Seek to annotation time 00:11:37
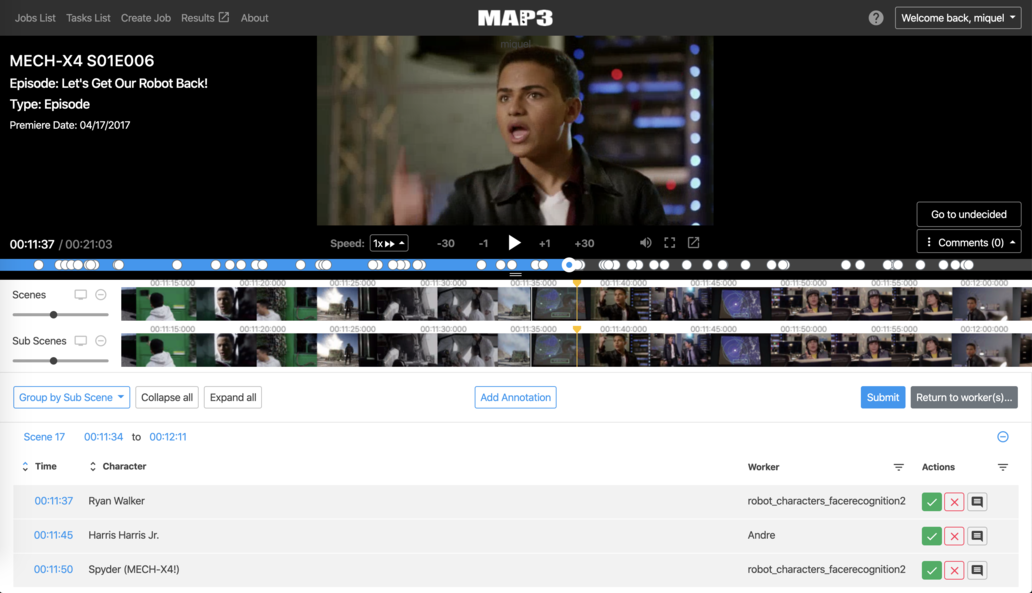The height and width of the screenshot is (593, 1032). coord(53,501)
